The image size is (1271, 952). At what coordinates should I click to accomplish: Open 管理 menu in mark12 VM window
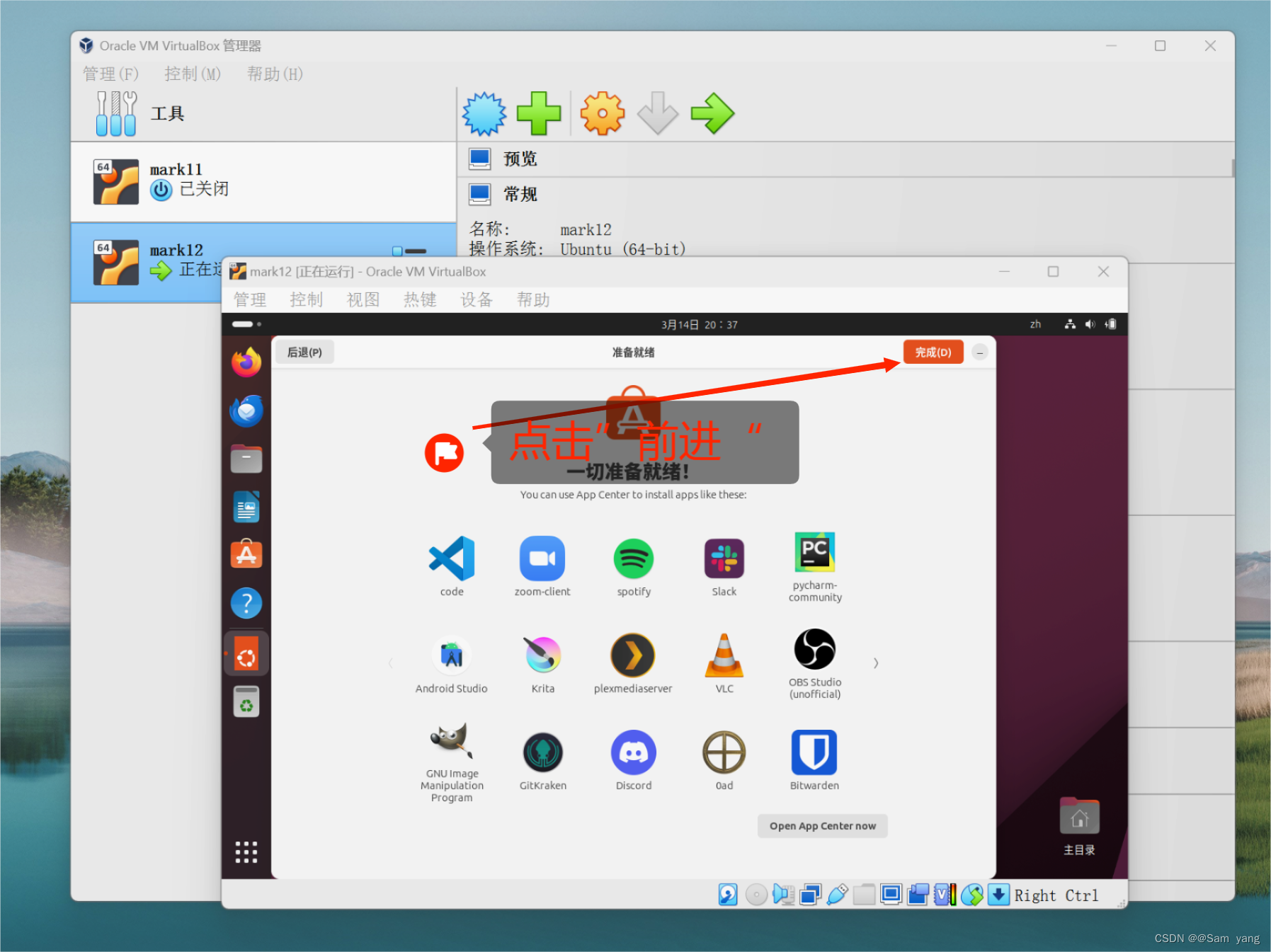250,300
